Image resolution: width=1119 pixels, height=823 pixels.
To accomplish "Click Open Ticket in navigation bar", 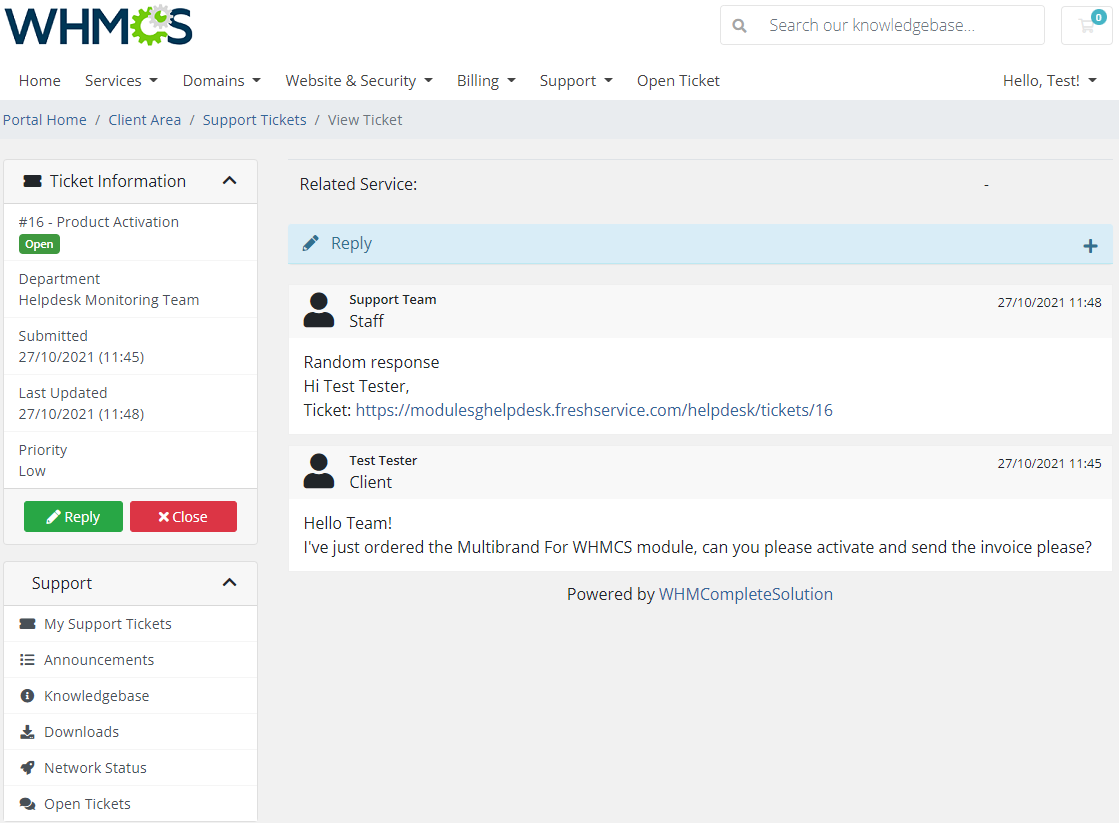I will pyautogui.click(x=678, y=81).
